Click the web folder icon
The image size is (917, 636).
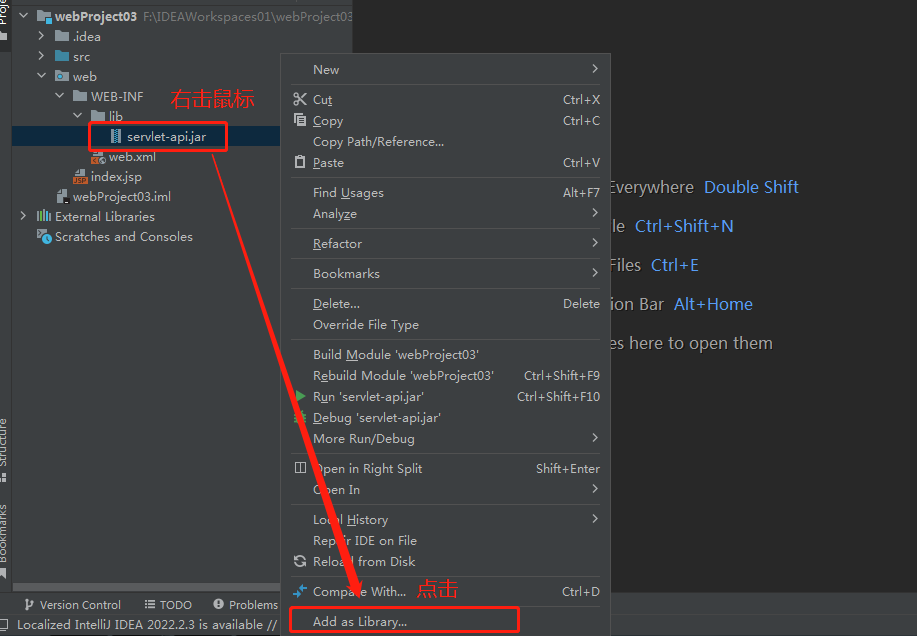[62, 76]
